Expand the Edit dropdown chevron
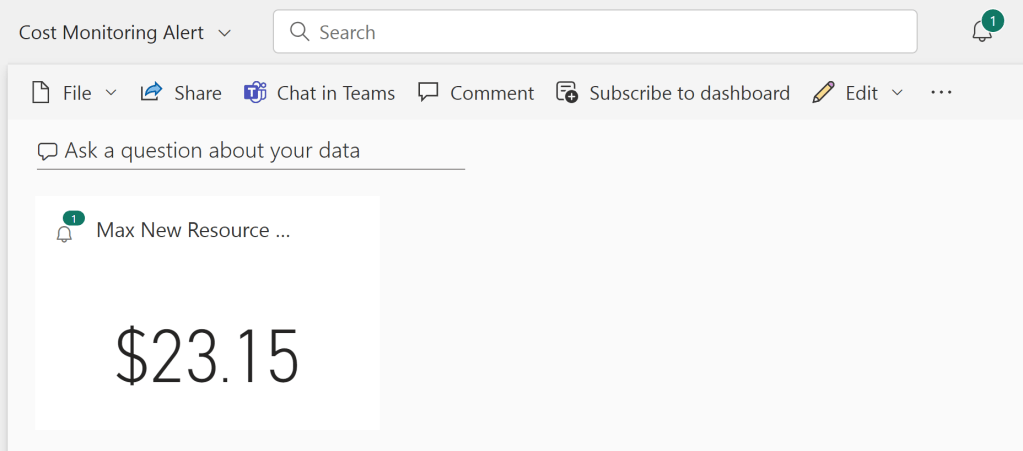Viewport: 1023px width, 451px height. (897, 92)
